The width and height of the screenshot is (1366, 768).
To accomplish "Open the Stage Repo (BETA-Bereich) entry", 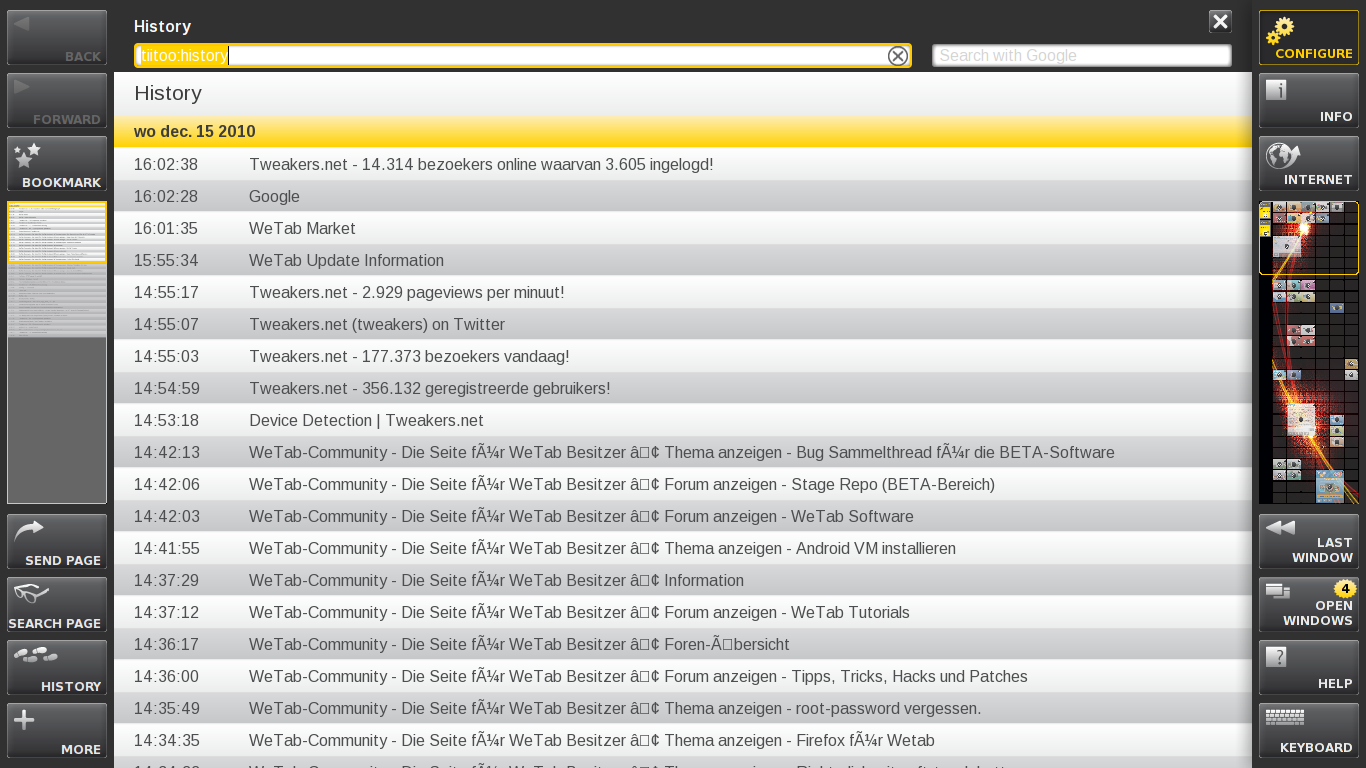I will point(683,485).
